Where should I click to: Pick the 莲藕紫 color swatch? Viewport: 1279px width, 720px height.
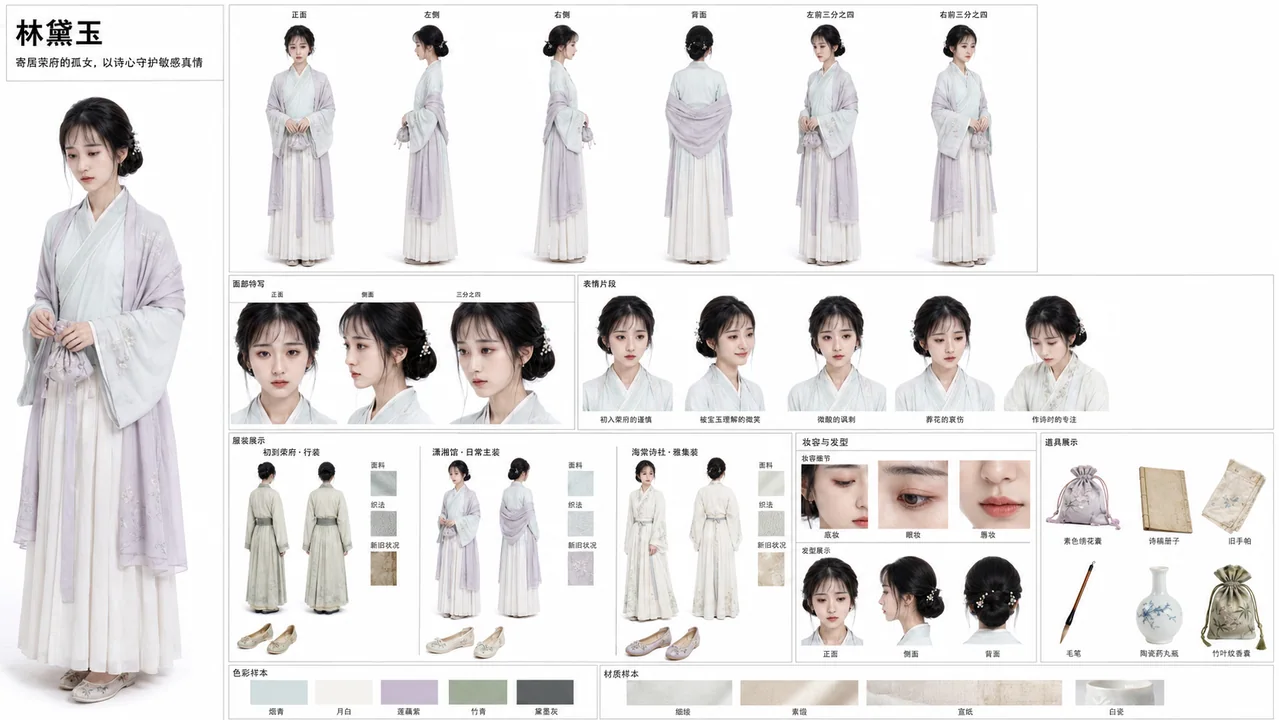(409, 692)
